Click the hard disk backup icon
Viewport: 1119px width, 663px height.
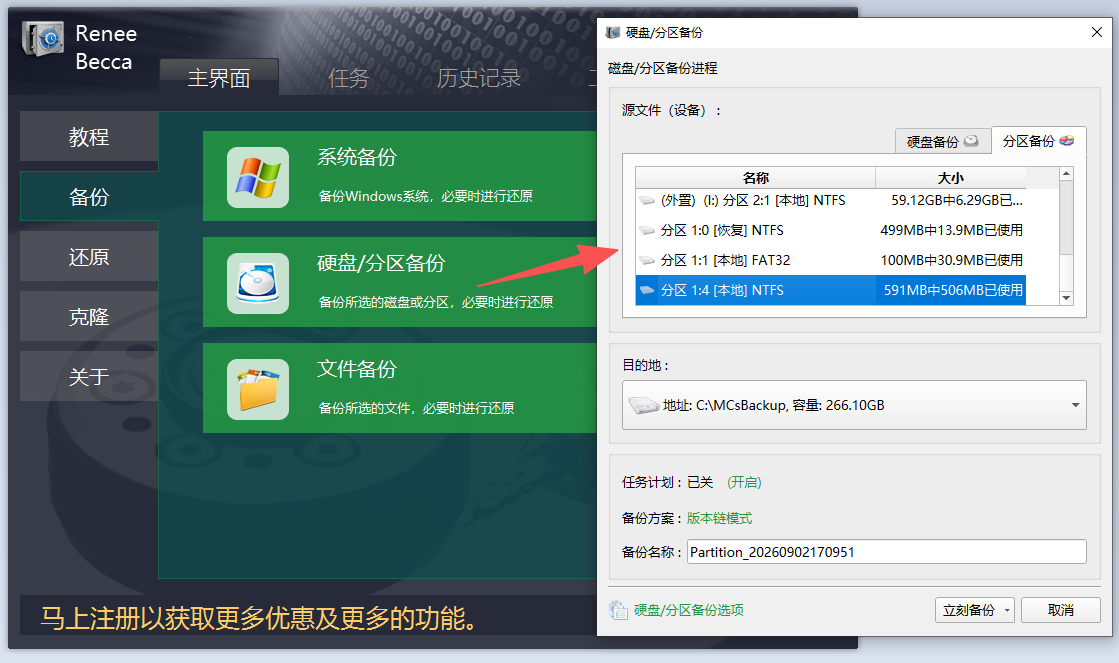(x=258, y=283)
